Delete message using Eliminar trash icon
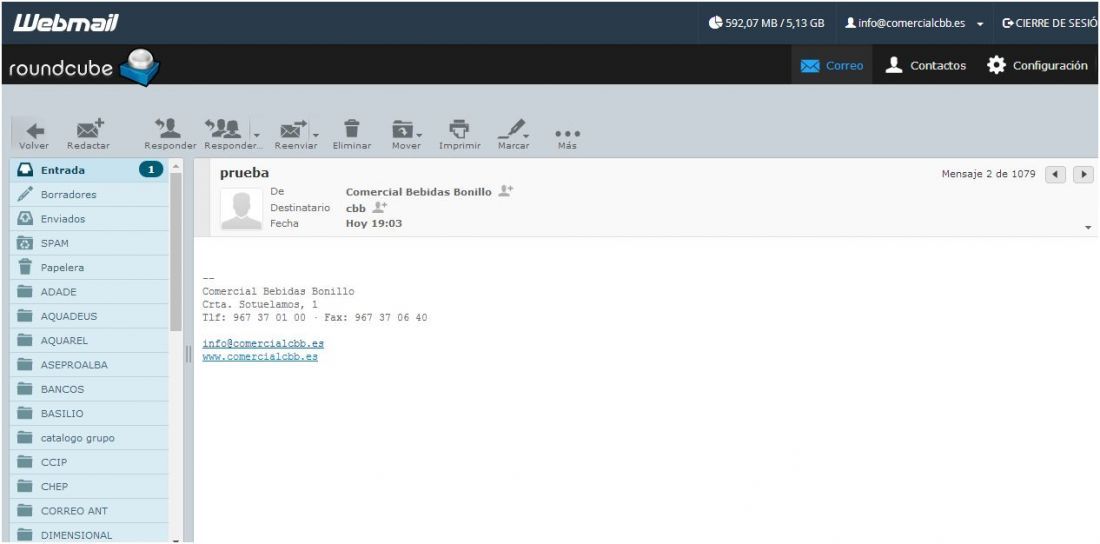This screenshot has width=1100, height=544. (351, 135)
